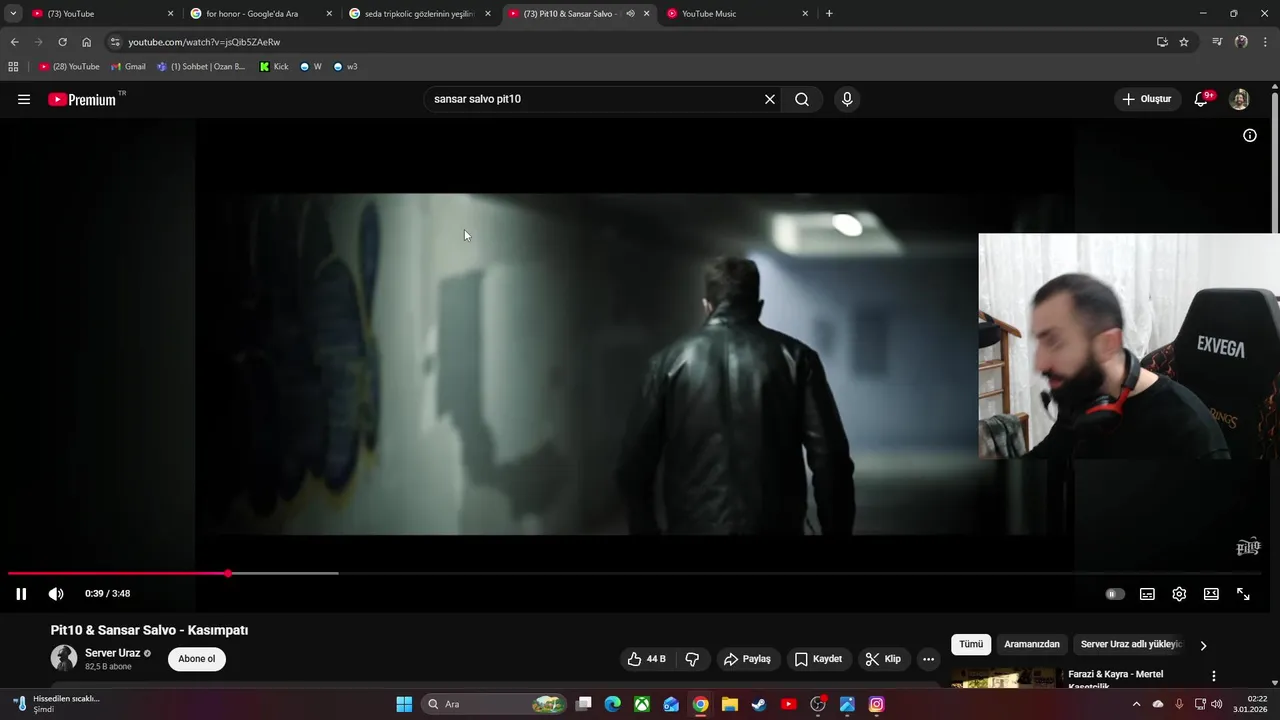Reload the current page
This screenshot has width=1280, height=720.
pyautogui.click(x=62, y=42)
